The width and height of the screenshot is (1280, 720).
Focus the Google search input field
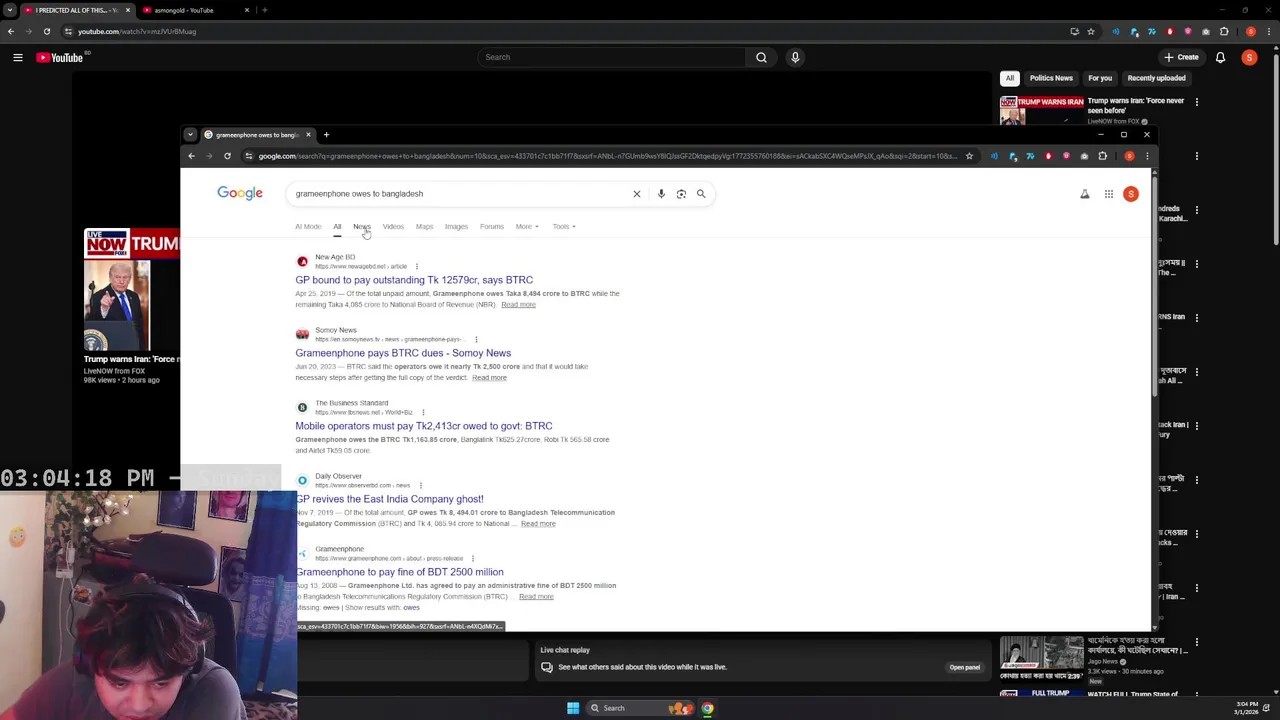460,194
